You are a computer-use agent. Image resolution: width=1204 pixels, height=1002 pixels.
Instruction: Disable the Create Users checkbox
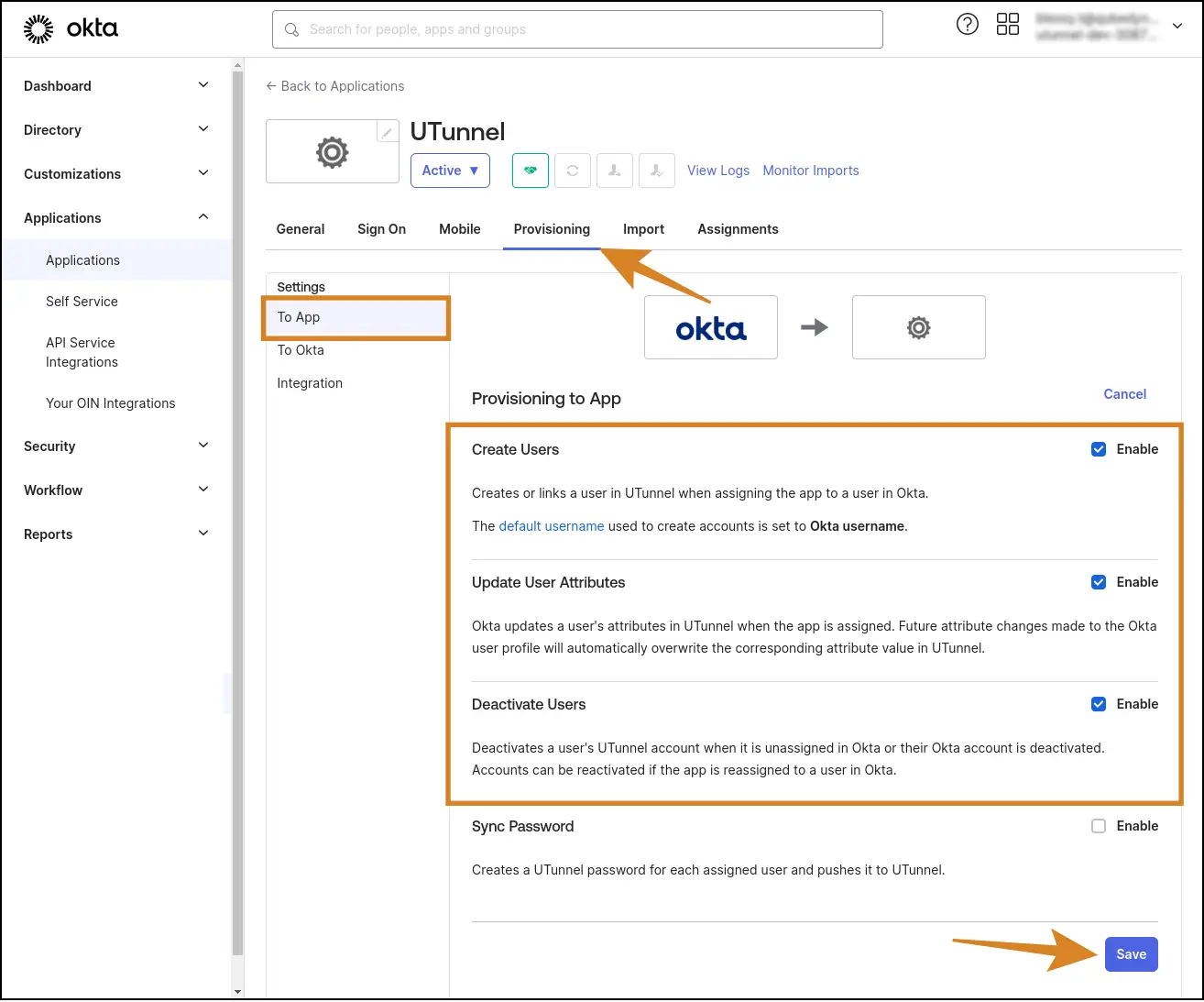[x=1099, y=449]
